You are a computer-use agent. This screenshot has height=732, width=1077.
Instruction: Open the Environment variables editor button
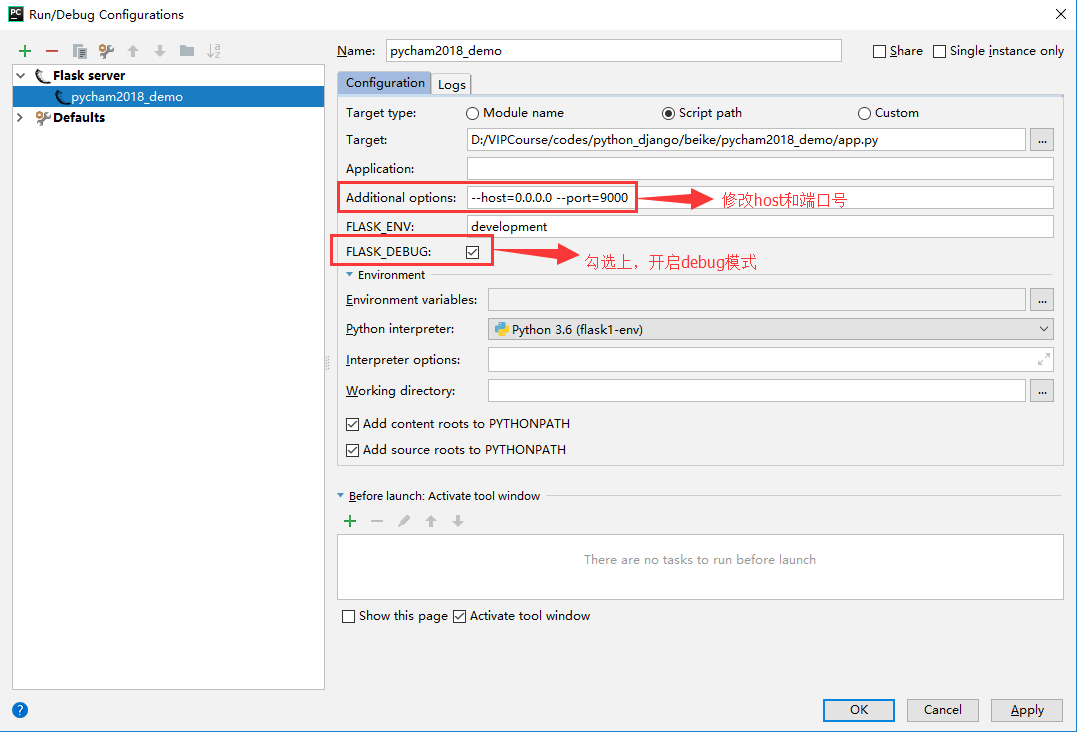pos(1042,300)
